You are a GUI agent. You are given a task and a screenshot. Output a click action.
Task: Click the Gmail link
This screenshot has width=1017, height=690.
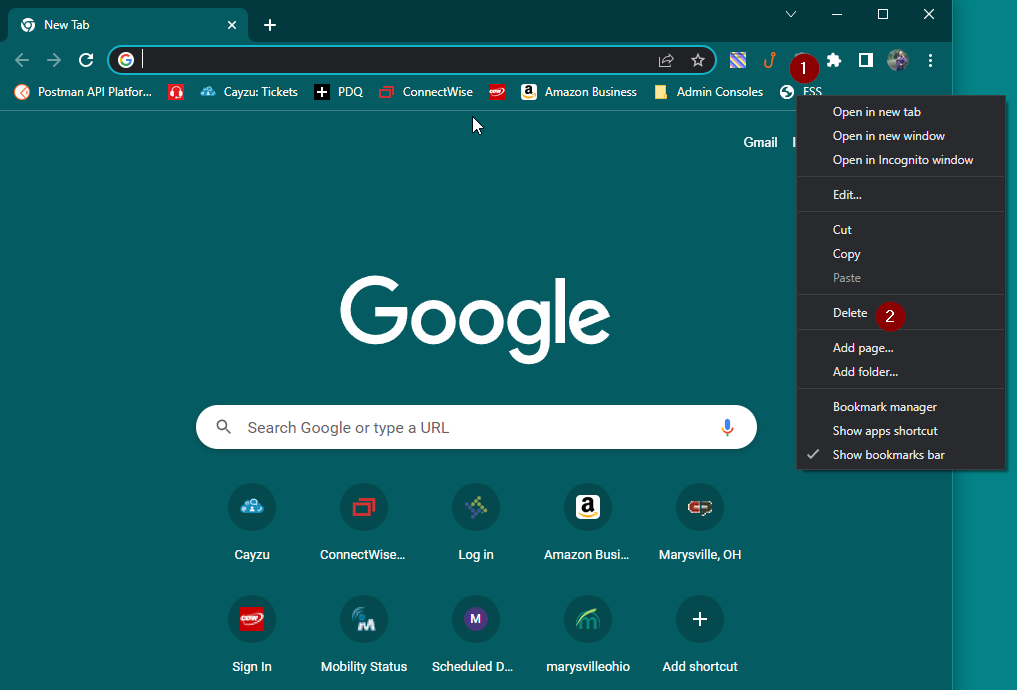[760, 142]
